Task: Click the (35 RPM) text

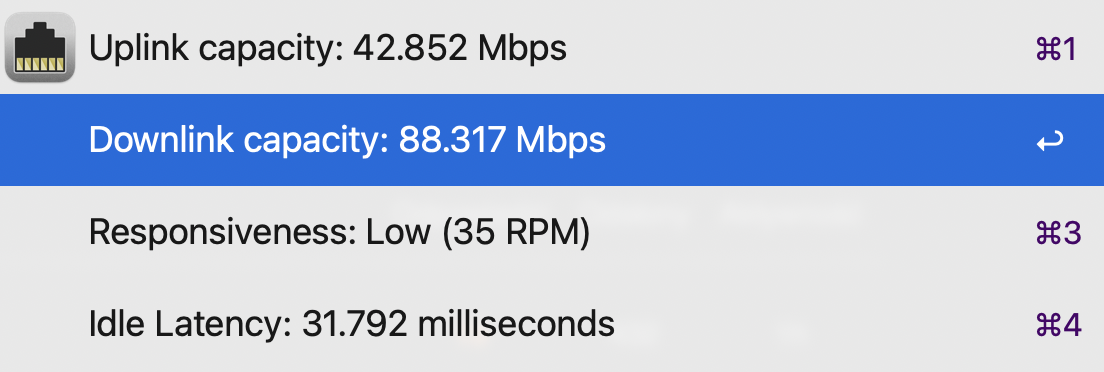Action: pos(516,233)
